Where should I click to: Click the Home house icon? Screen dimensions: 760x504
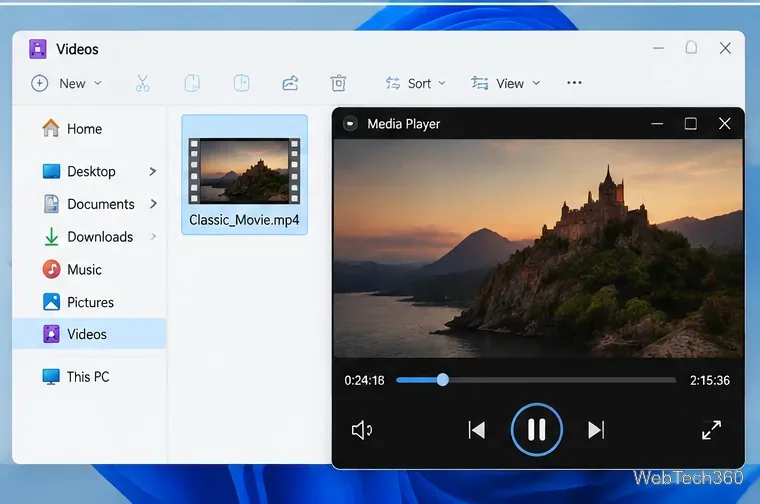coord(50,128)
